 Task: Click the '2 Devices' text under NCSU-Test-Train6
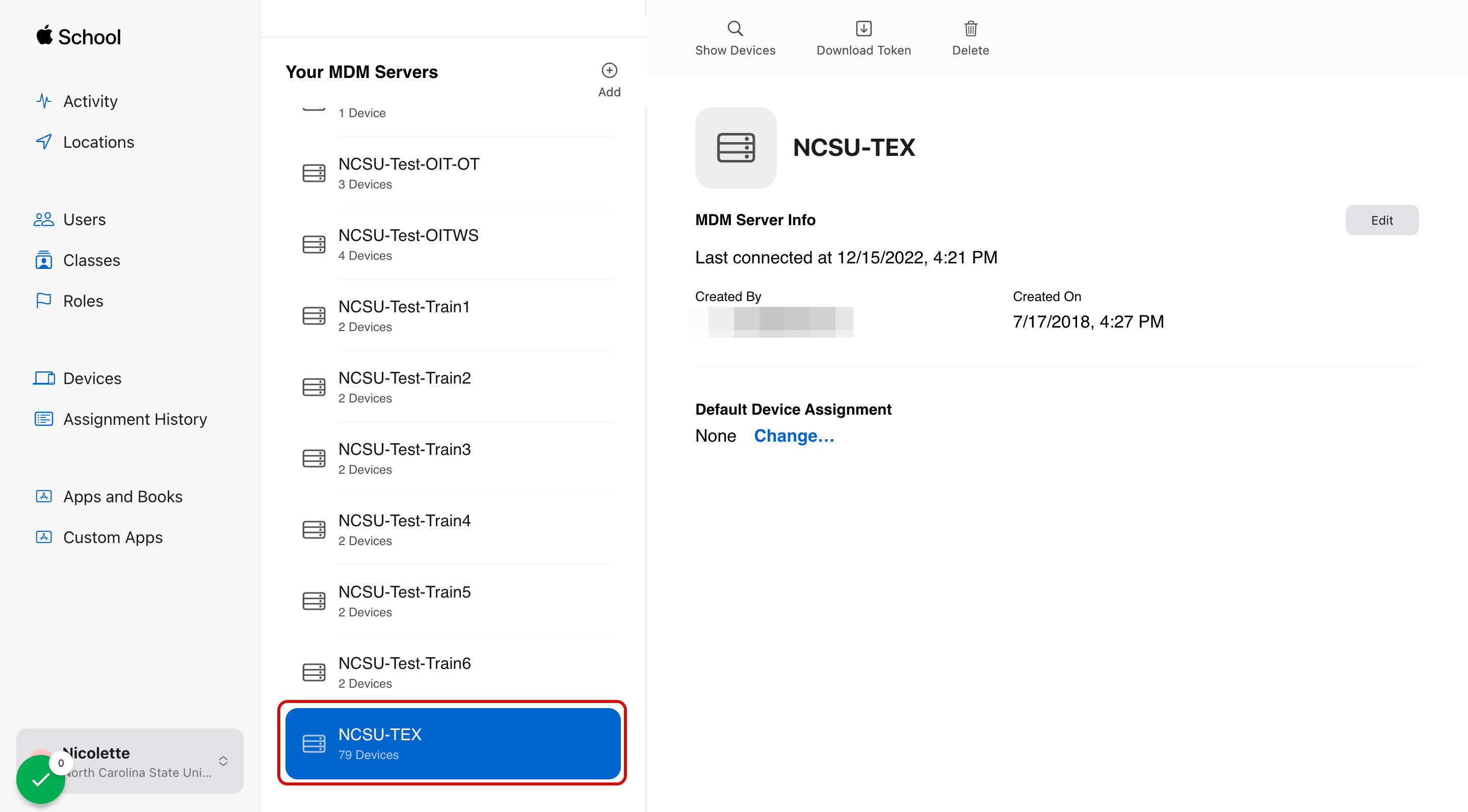tap(365, 683)
